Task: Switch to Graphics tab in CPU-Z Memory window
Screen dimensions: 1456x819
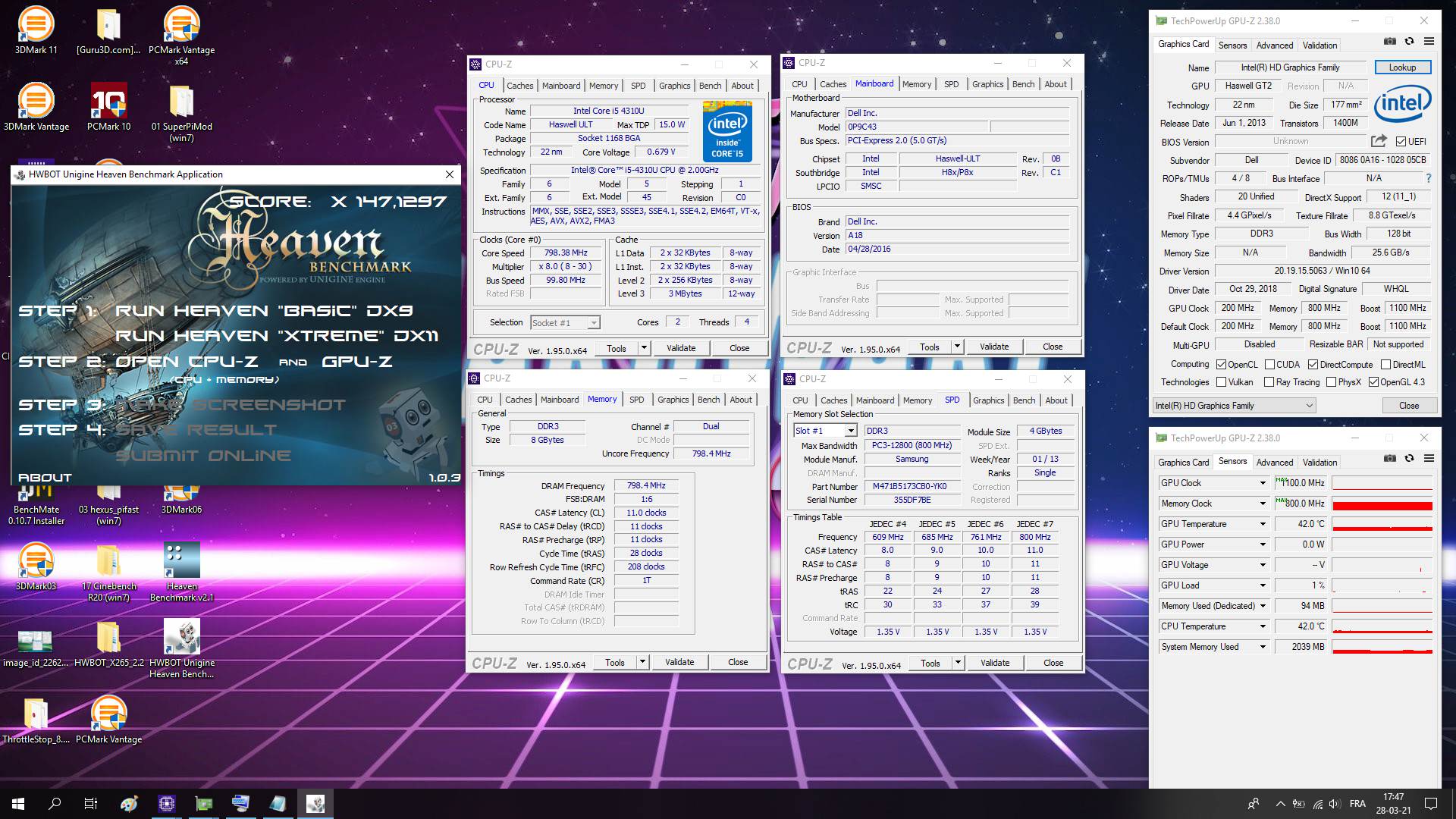Action: (x=673, y=400)
